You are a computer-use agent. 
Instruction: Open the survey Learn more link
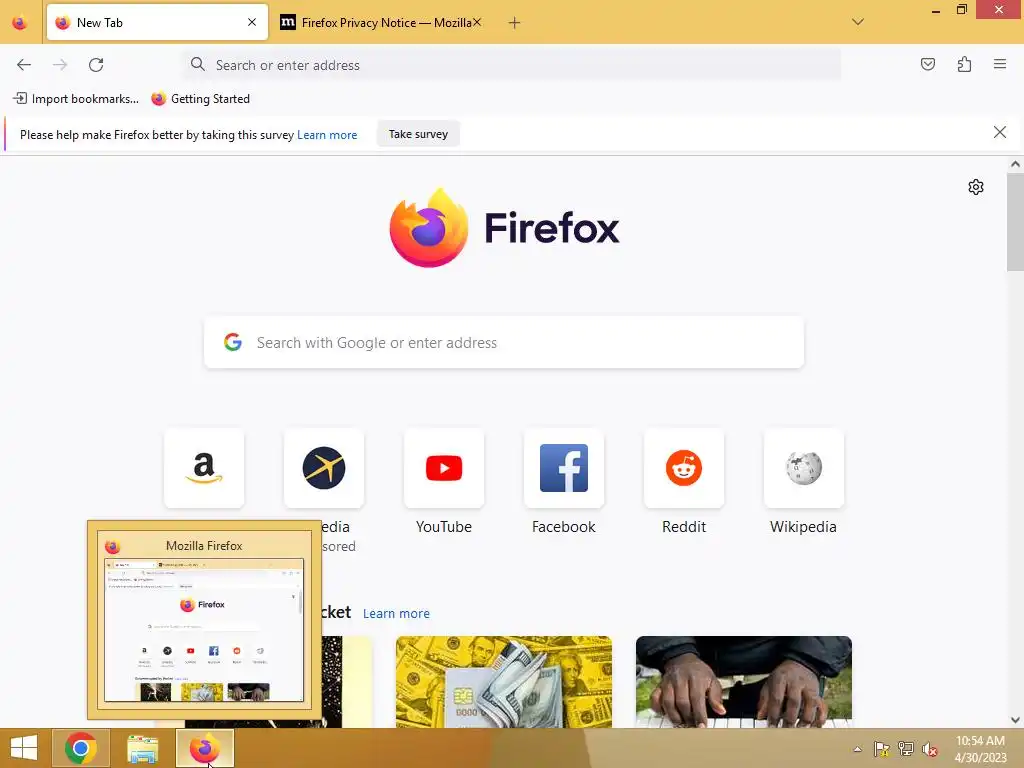click(x=327, y=135)
